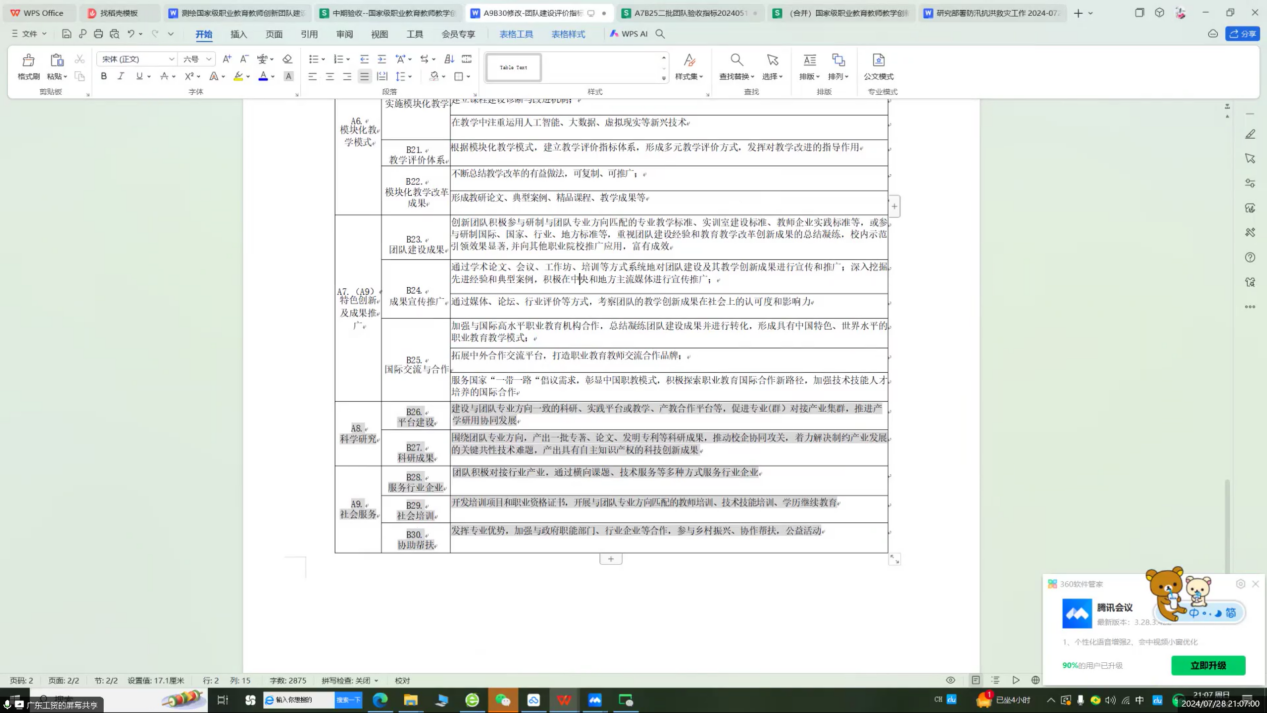Click the 样式集 style set icon
This screenshot has height=713, width=1267.
[x=688, y=66]
